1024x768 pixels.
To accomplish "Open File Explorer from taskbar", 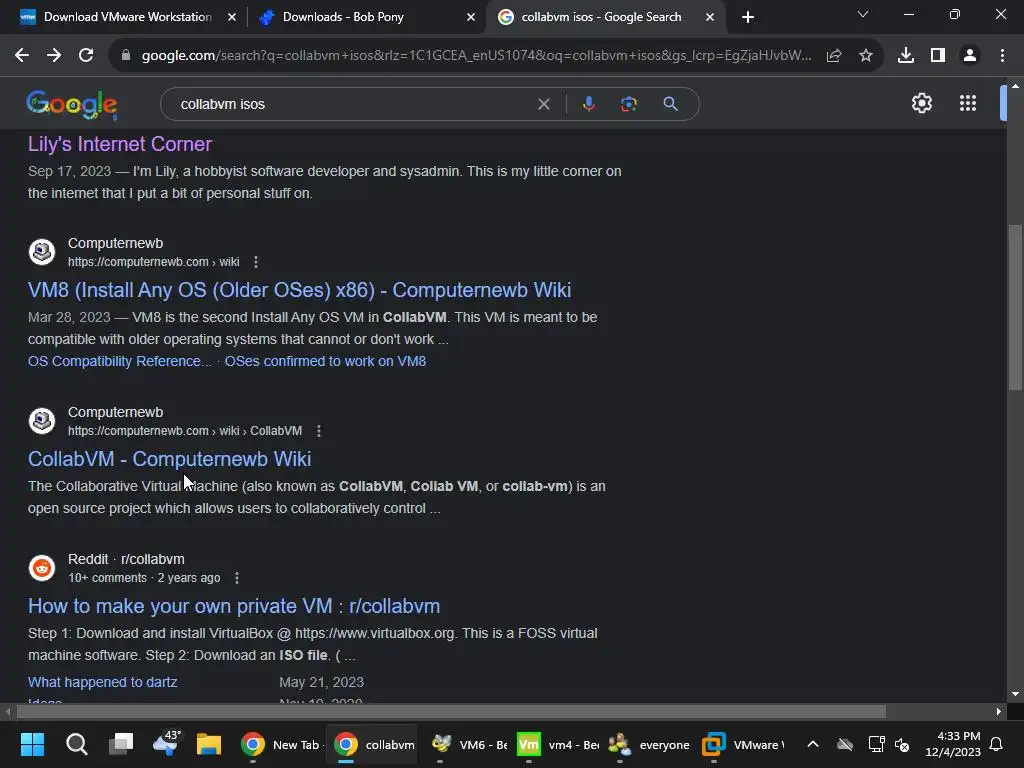I will (x=209, y=744).
